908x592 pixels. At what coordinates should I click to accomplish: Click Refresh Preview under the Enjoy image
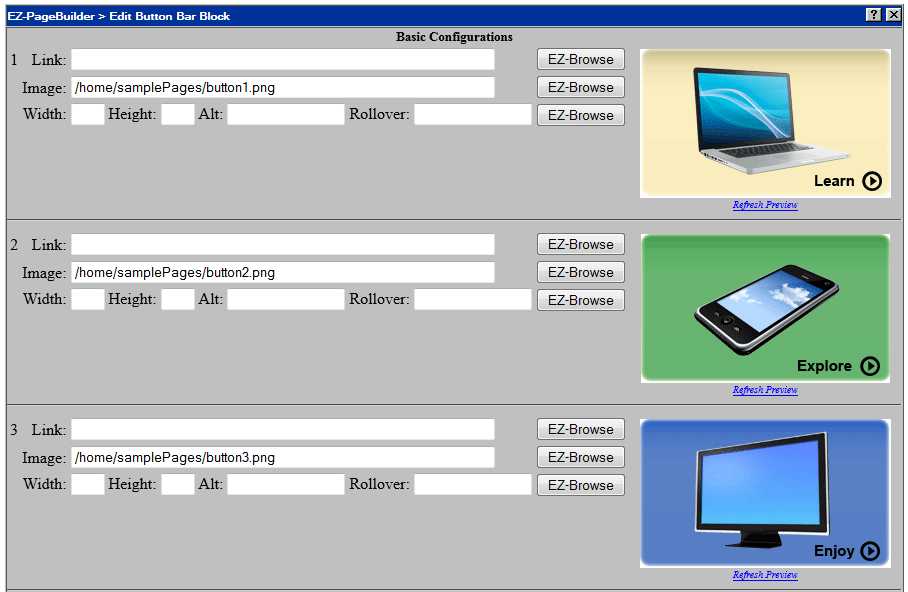(x=765, y=575)
